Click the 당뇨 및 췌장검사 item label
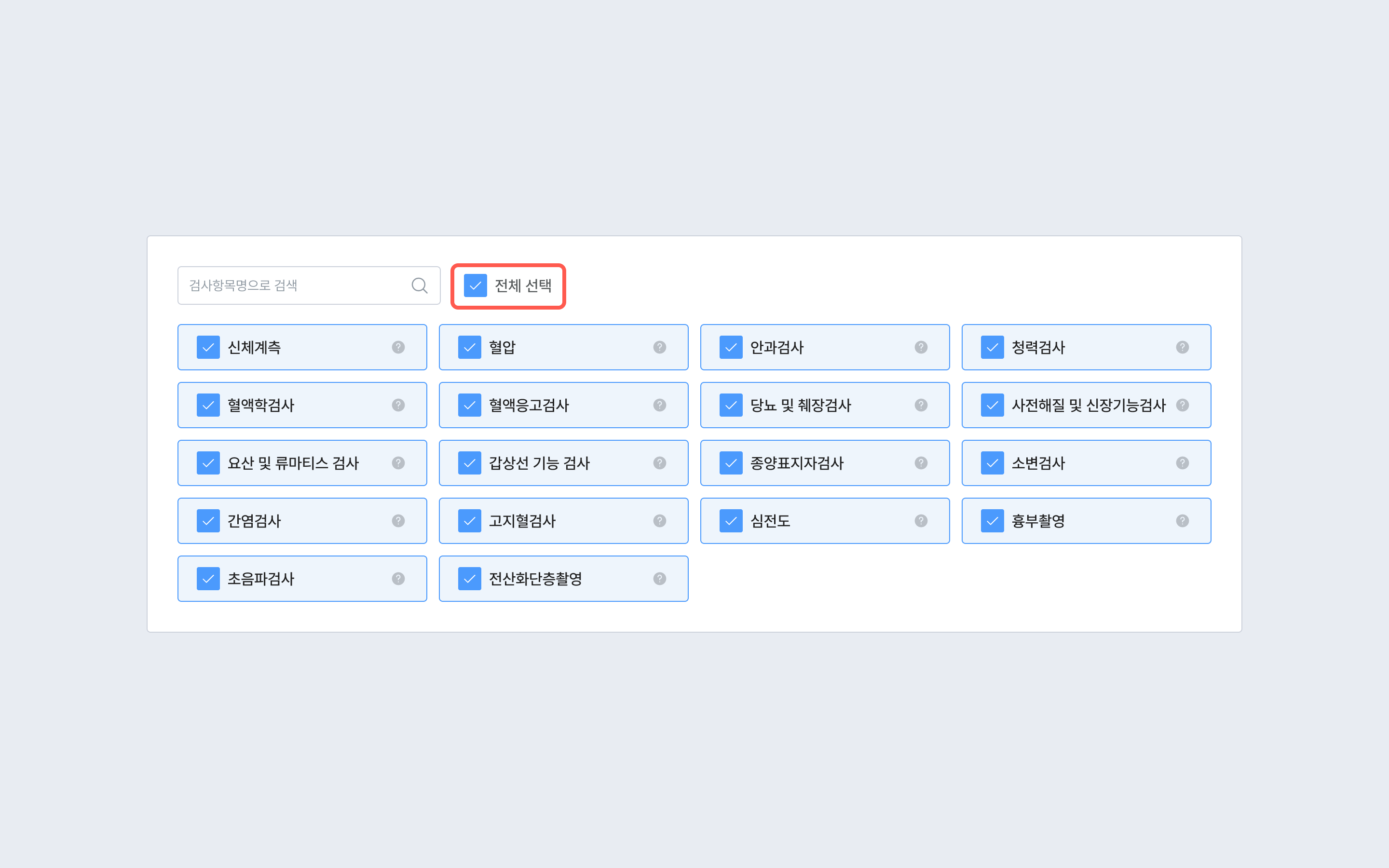This screenshot has height=868, width=1389. (x=800, y=405)
